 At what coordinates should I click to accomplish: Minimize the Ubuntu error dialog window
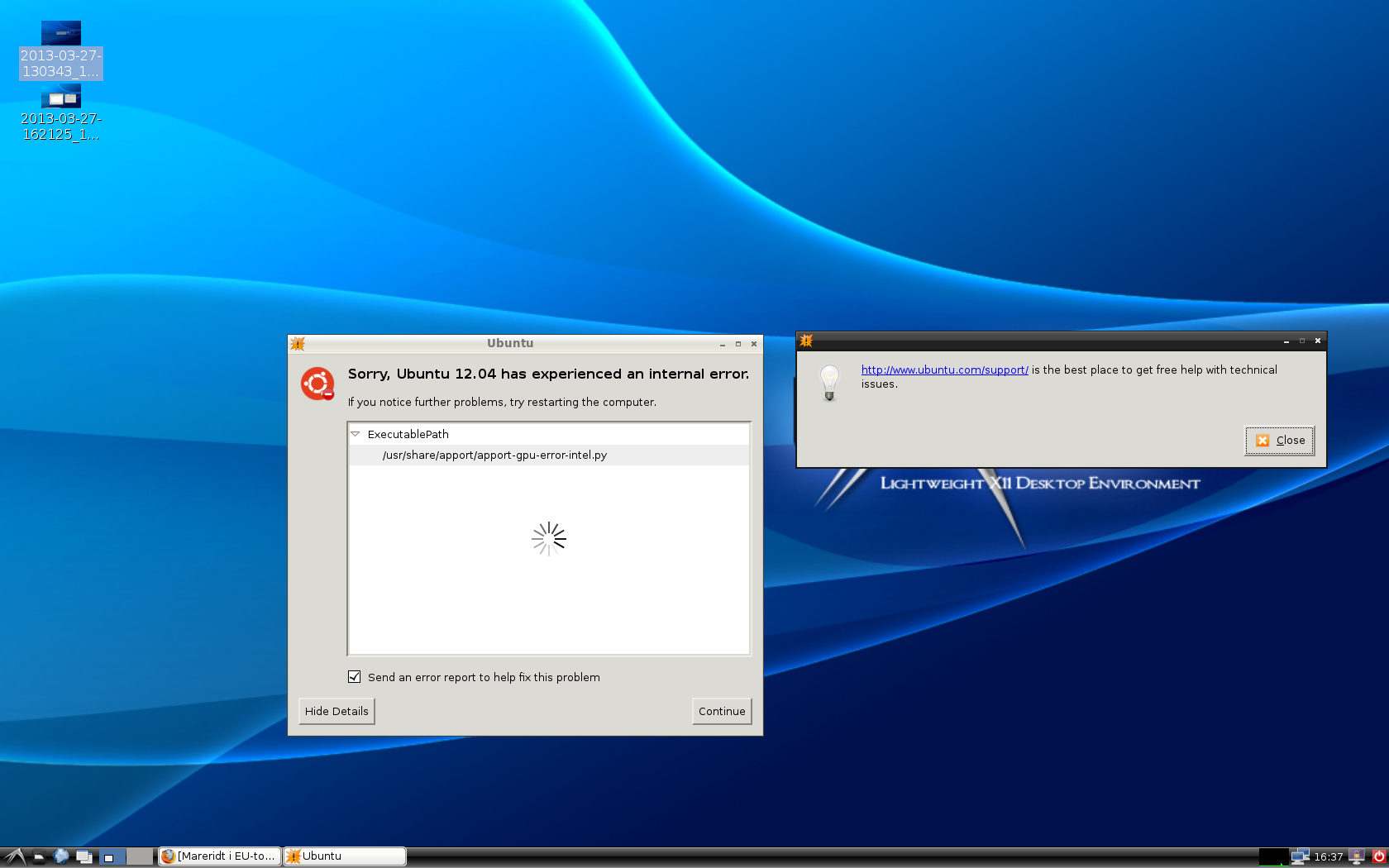(723, 344)
